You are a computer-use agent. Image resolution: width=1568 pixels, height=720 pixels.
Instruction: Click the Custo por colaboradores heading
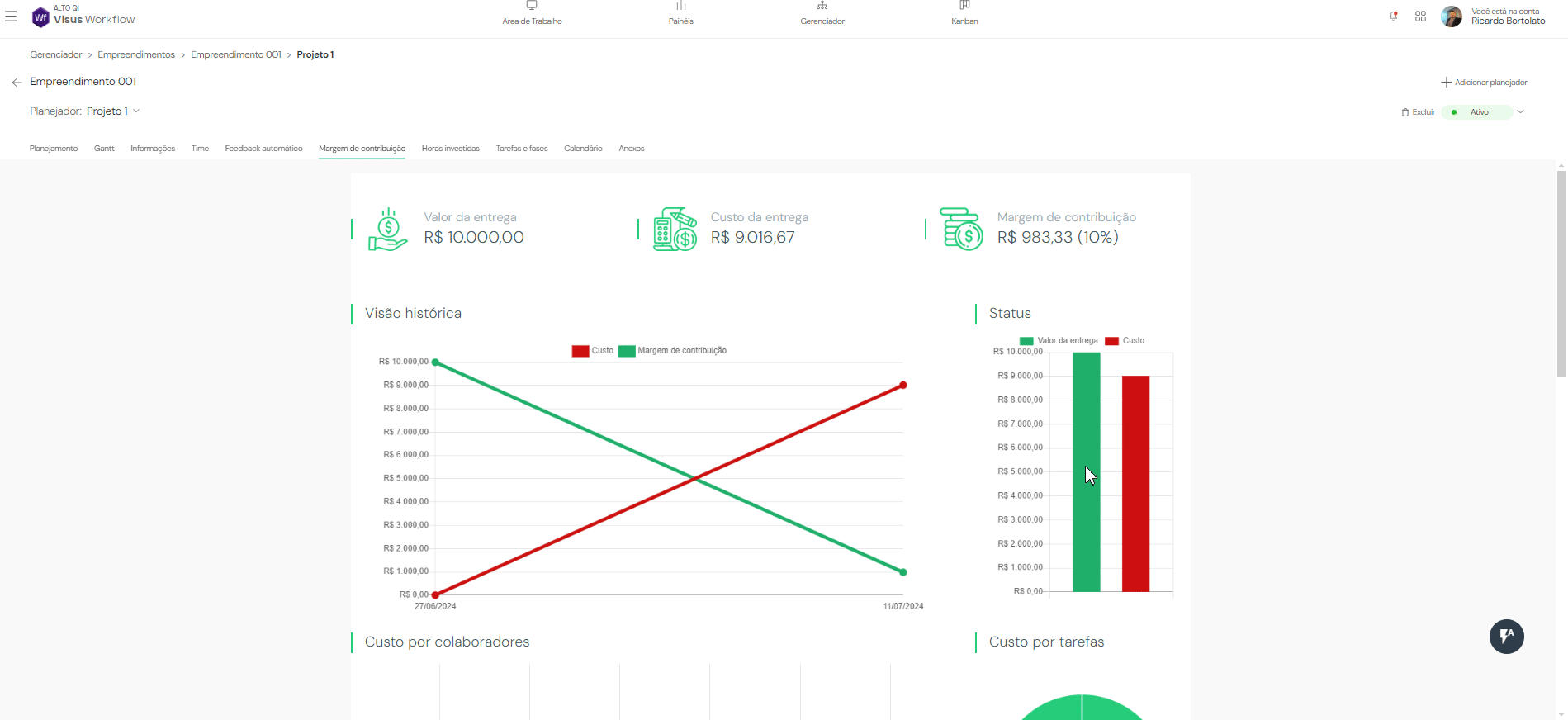click(447, 642)
